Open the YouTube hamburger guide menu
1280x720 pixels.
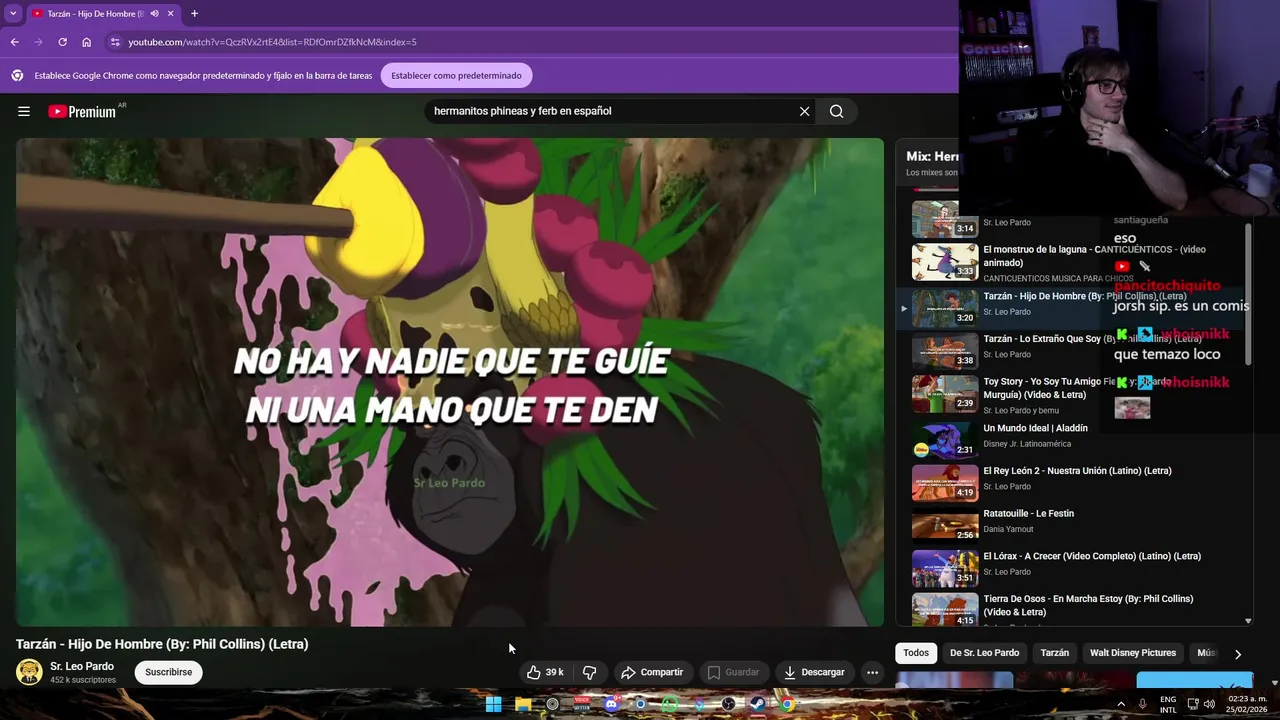24,111
